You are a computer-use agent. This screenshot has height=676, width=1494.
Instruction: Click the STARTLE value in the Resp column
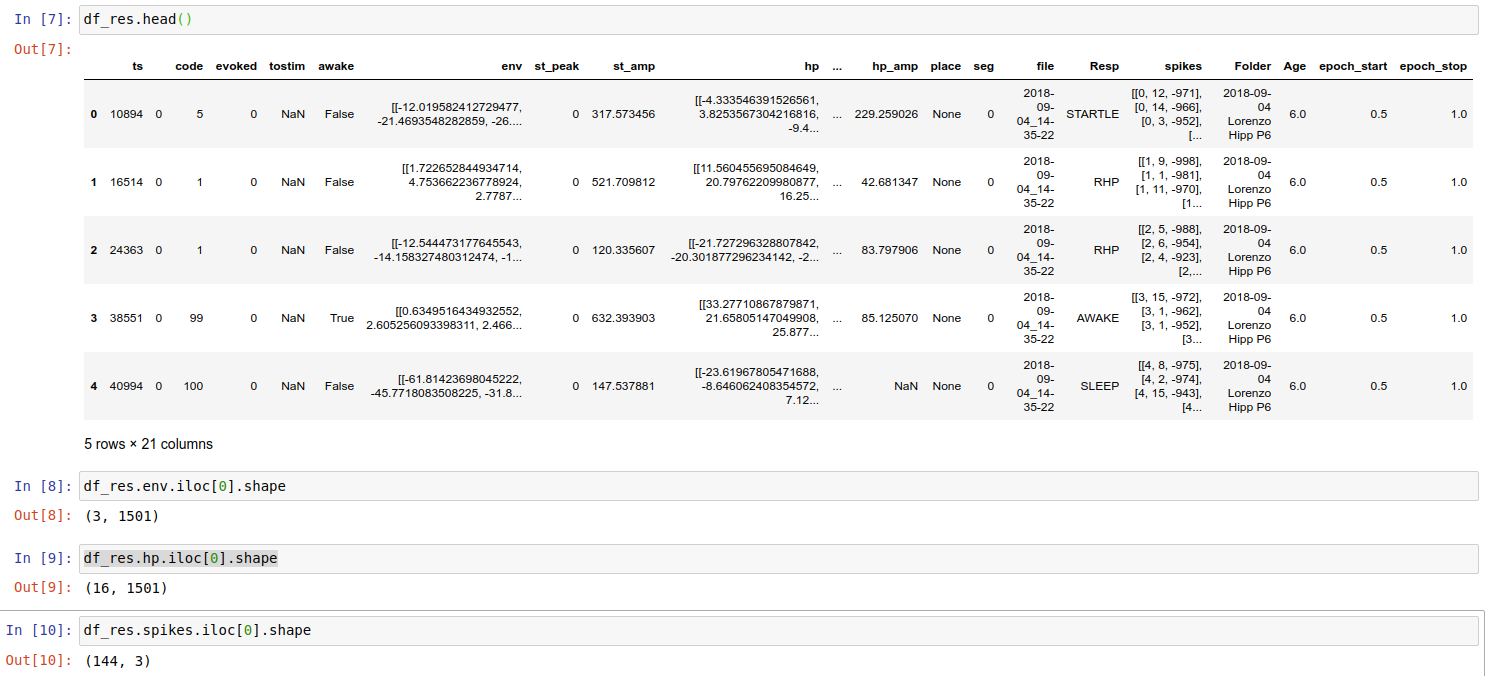(x=1092, y=114)
